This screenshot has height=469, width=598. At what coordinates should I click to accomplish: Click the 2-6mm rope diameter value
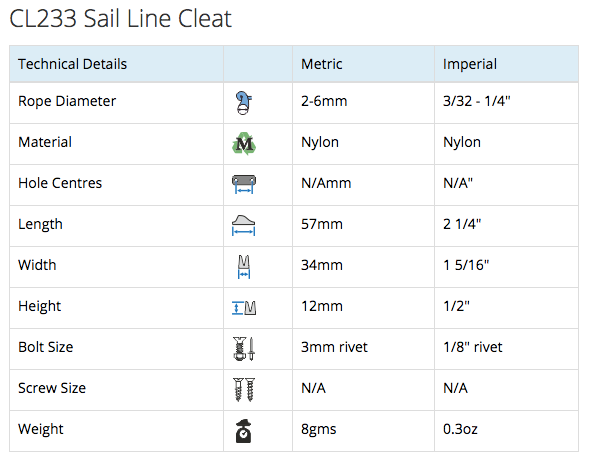tap(324, 101)
